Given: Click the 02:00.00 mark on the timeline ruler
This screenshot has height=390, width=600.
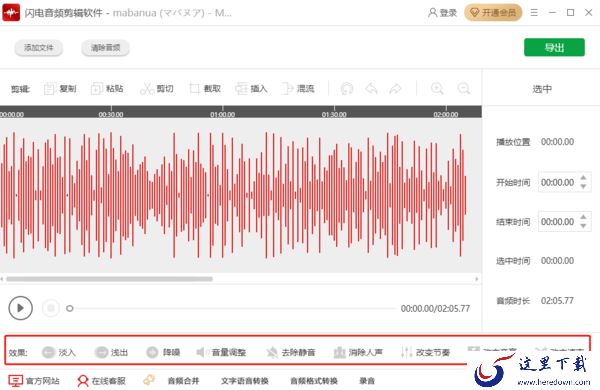Looking at the screenshot, I should tap(446, 114).
